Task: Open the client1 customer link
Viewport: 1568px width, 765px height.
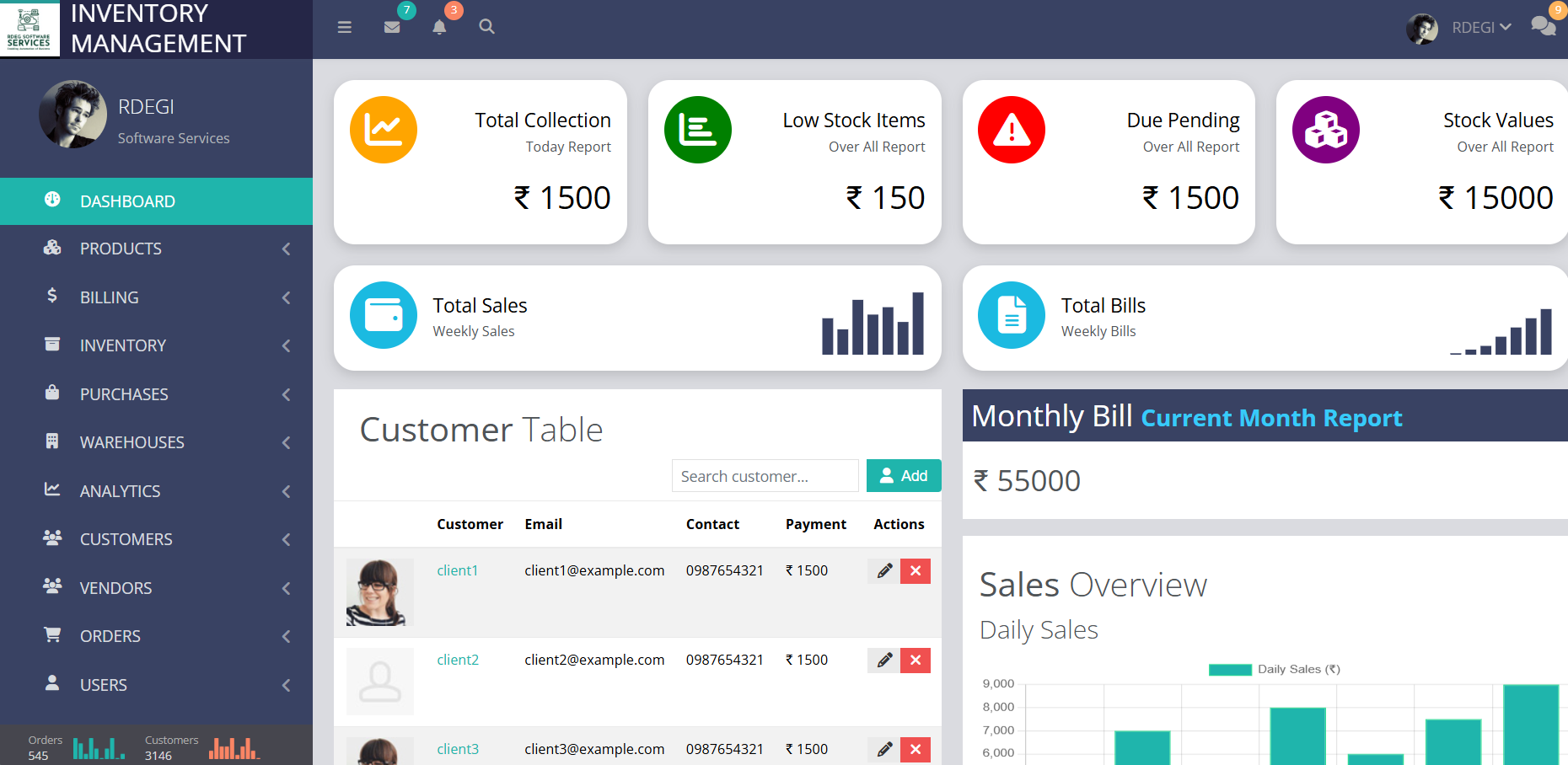Action: pyautogui.click(x=457, y=570)
